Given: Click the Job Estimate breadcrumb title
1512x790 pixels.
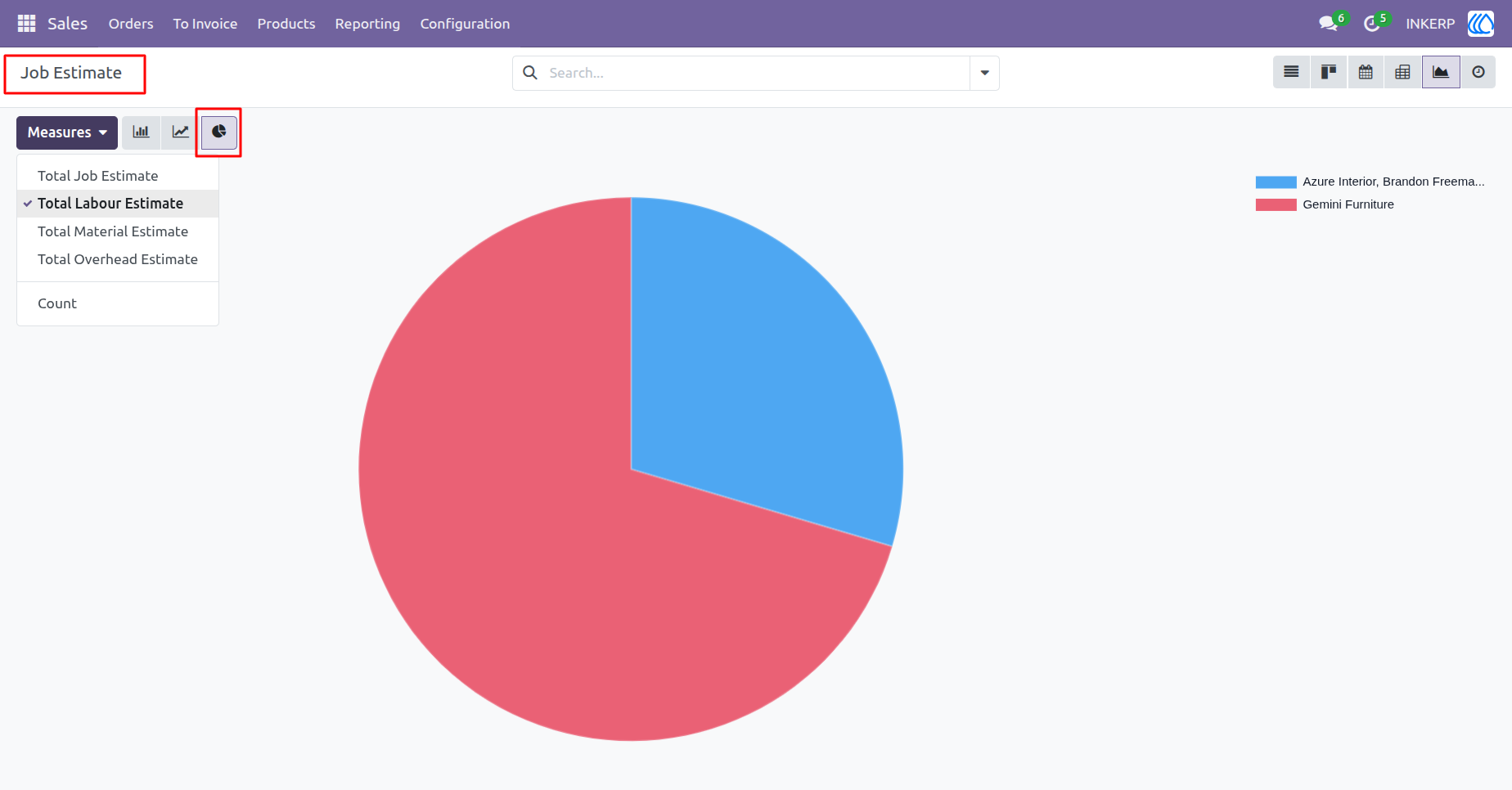Looking at the screenshot, I should 71,73.
